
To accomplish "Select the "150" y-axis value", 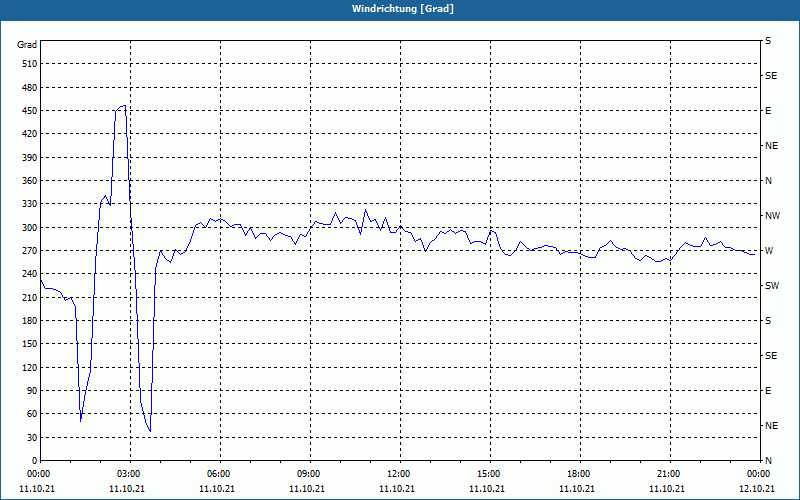I will [x=30, y=344].
